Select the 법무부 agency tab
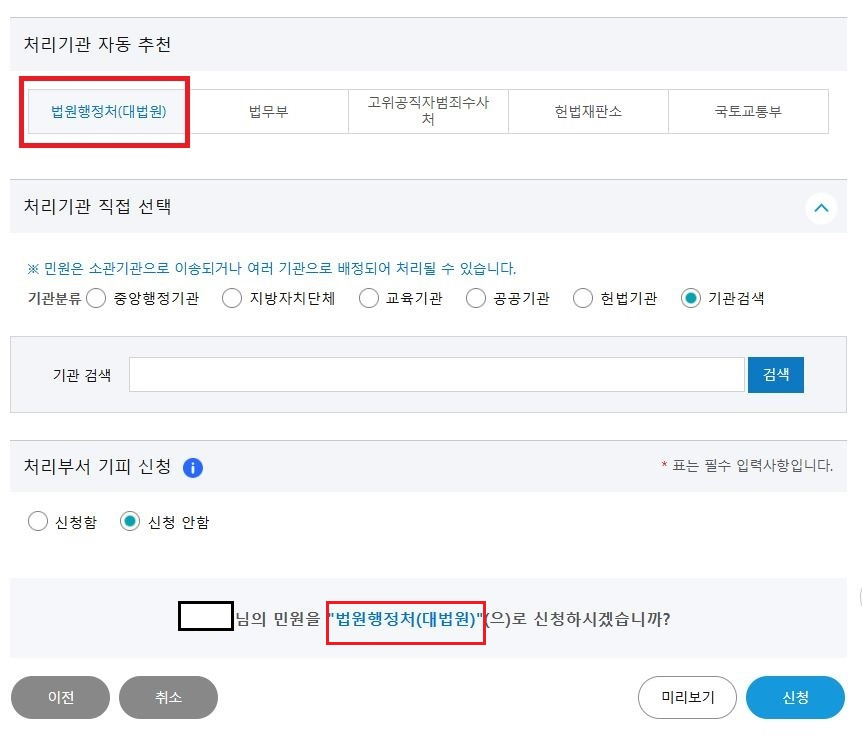Image resolution: width=862 pixels, height=752 pixels. point(268,111)
